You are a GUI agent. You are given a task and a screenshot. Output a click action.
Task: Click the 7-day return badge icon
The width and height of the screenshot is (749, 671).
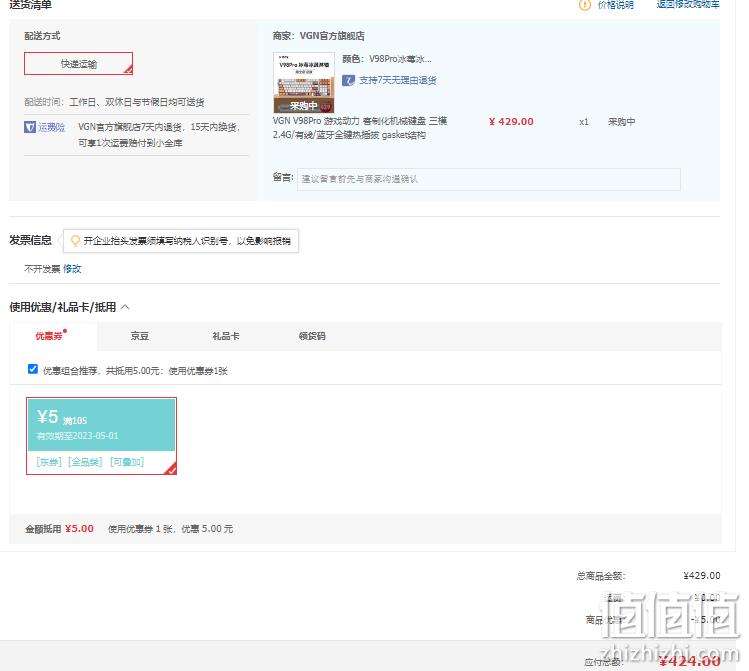pyautogui.click(x=348, y=80)
